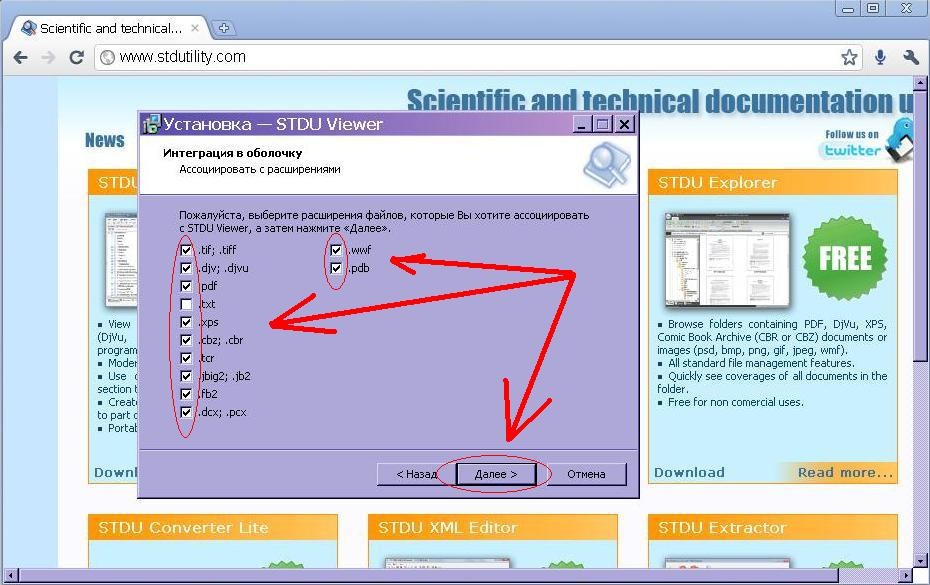Viewport: 930px width, 585px height.
Task: Click the STDU Explorer card heading
Action: 717,183
